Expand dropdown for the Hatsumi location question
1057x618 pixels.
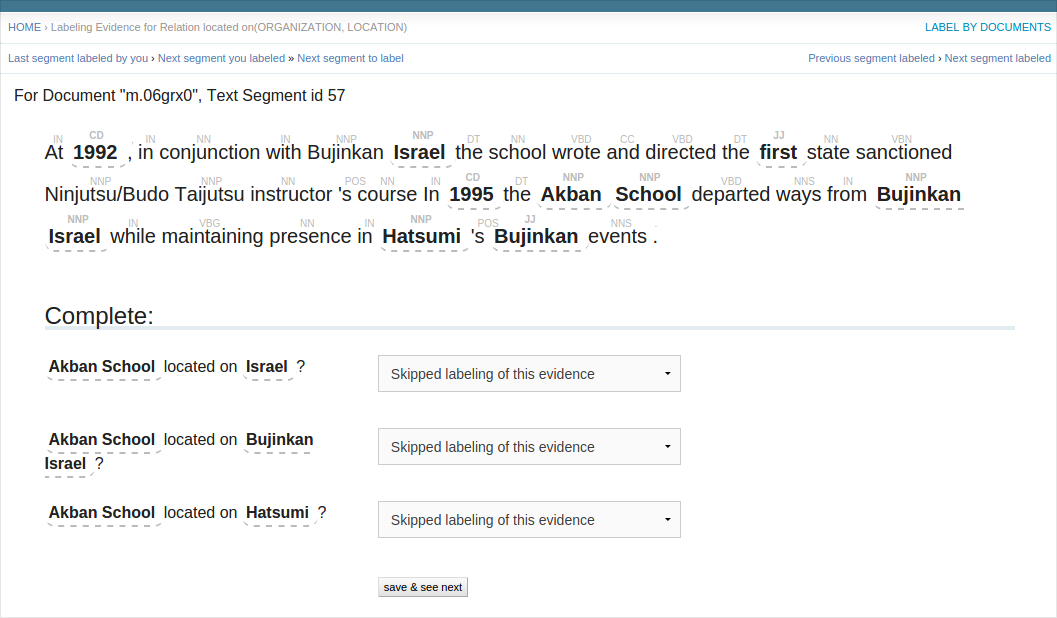[529, 520]
